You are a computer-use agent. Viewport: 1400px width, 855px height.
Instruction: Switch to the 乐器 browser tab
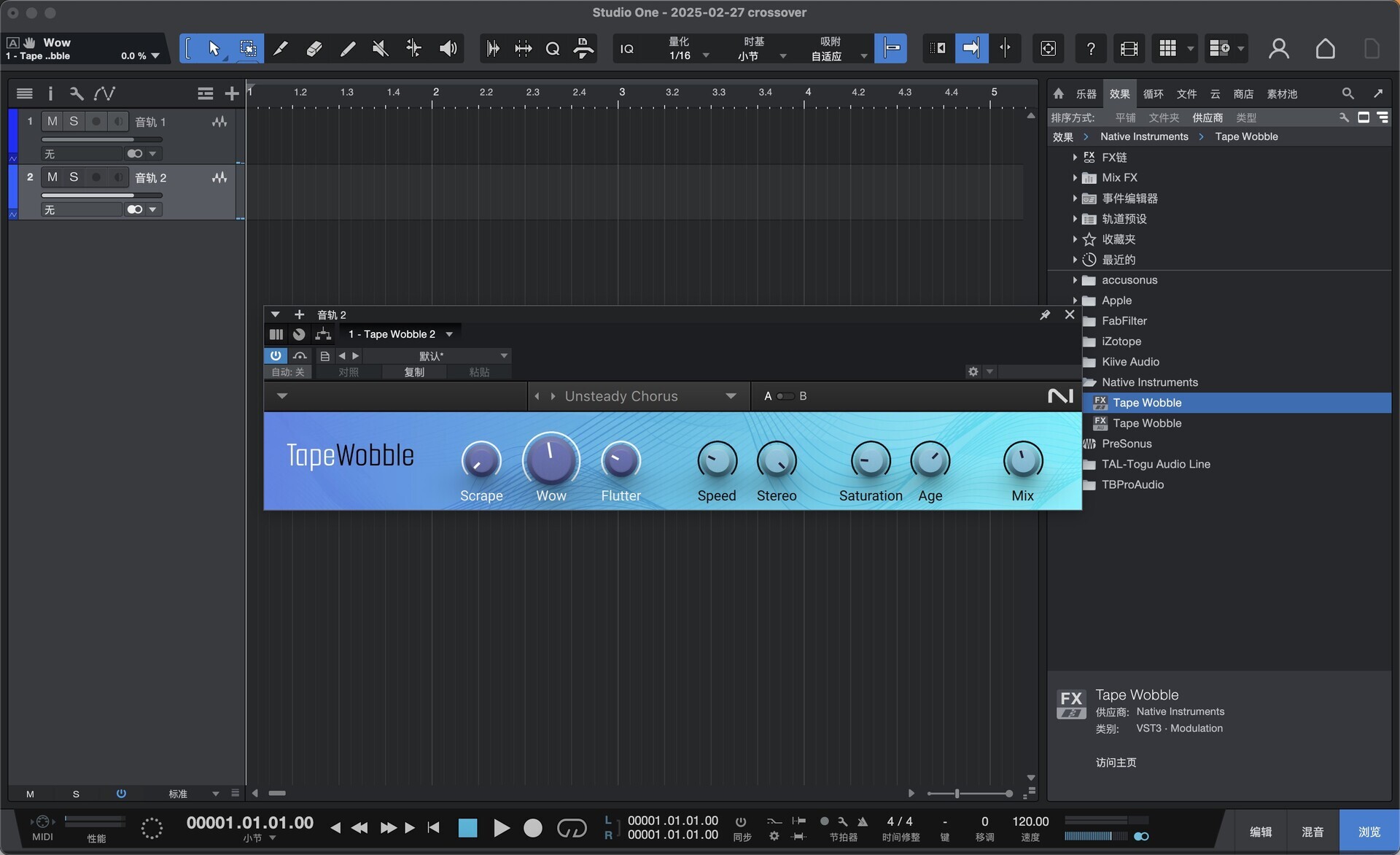[1086, 93]
